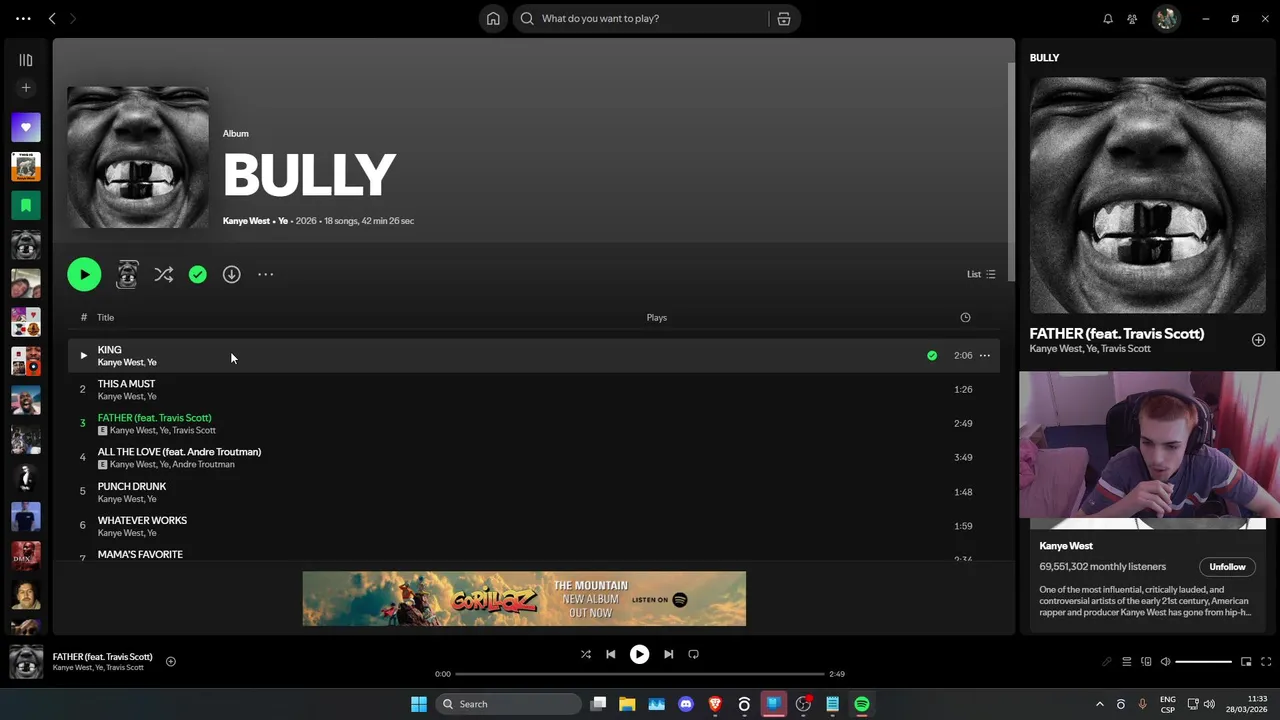Open Discord from the taskbar
Viewport: 1280px width, 720px height.
686,704
